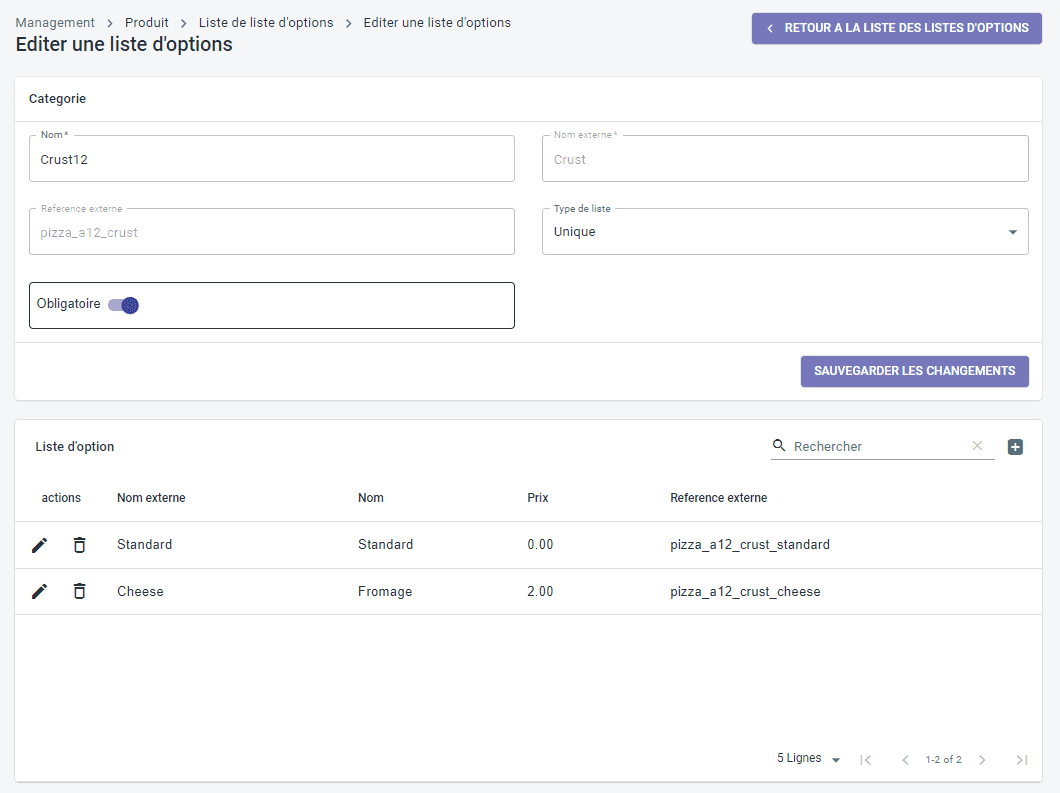Click the 2.00 price cell
The image size is (1060, 793).
click(x=540, y=592)
